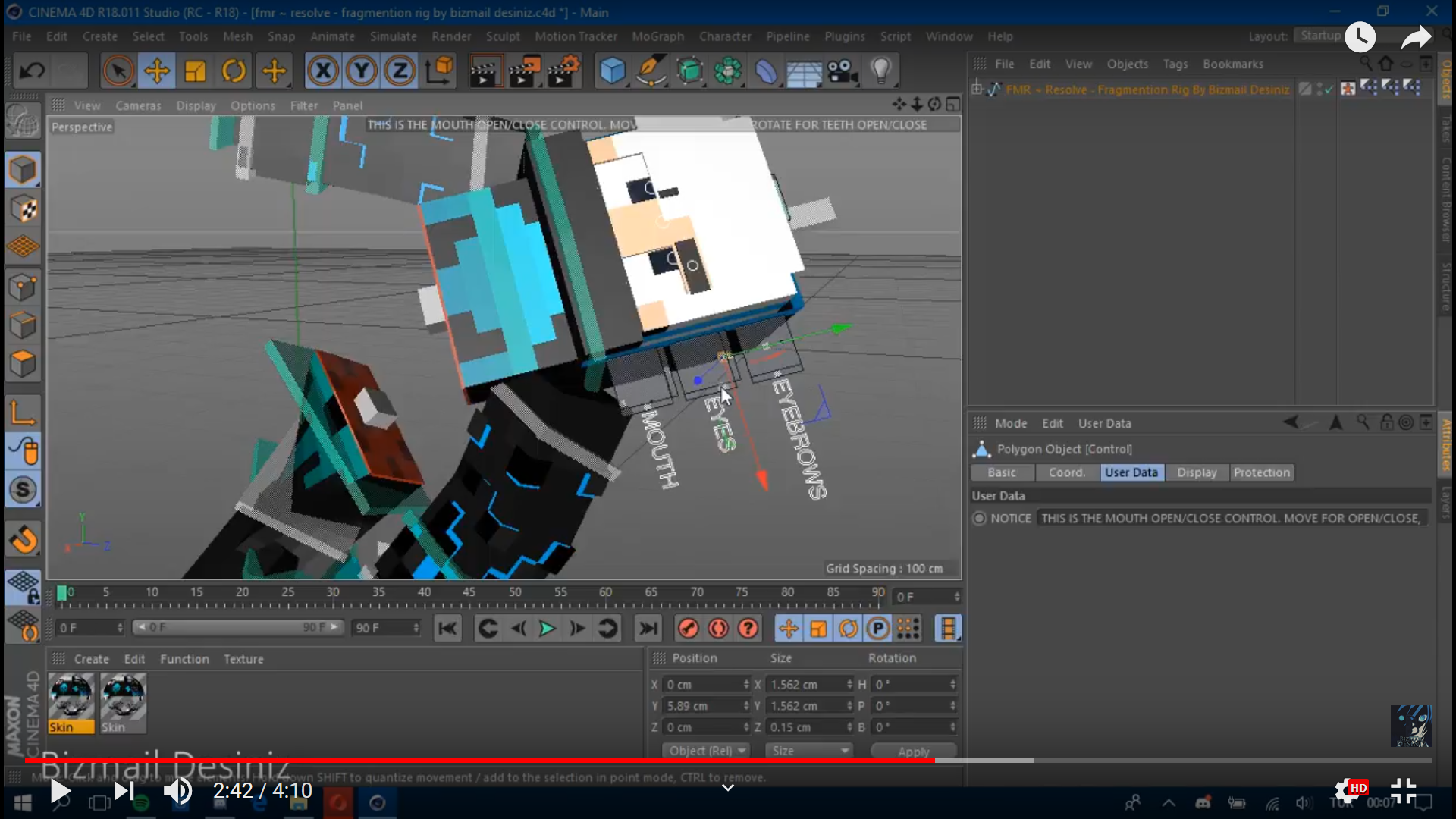Select the Live Selection tool
This screenshot has height=819, width=1456.
point(118,71)
